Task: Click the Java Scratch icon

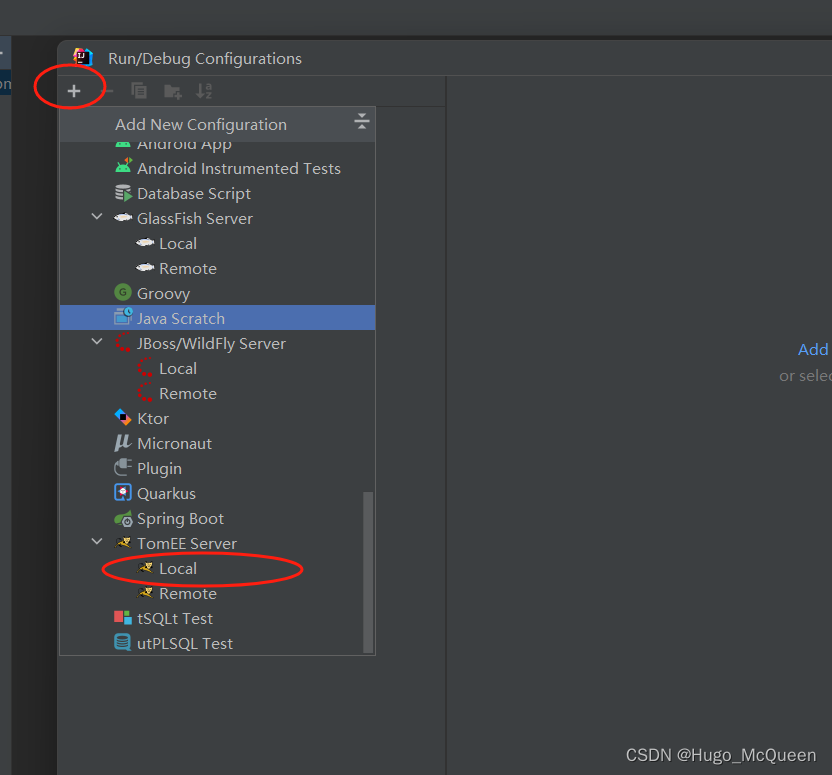Action: pyautogui.click(x=123, y=316)
